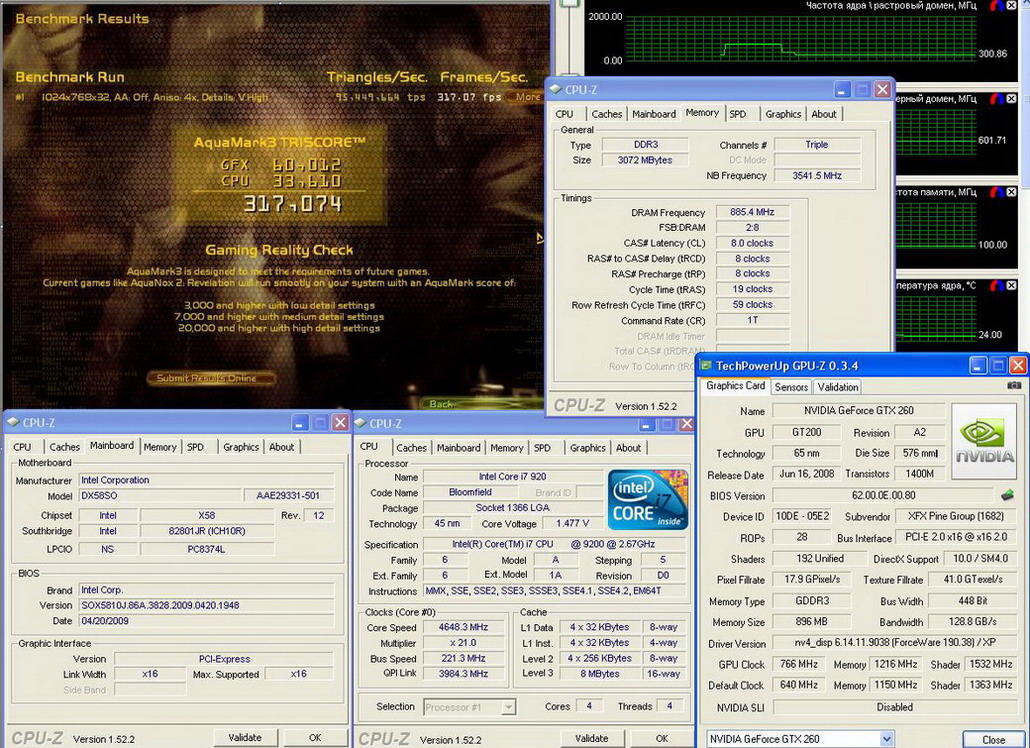Switch to the Sensors tab in GPU-Z
Image resolution: width=1030 pixels, height=748 pixels.
(x=791, y=387)
